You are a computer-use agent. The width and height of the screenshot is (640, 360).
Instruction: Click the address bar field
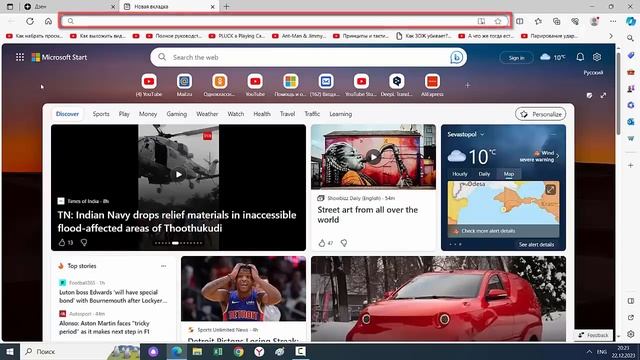[284, 21]
